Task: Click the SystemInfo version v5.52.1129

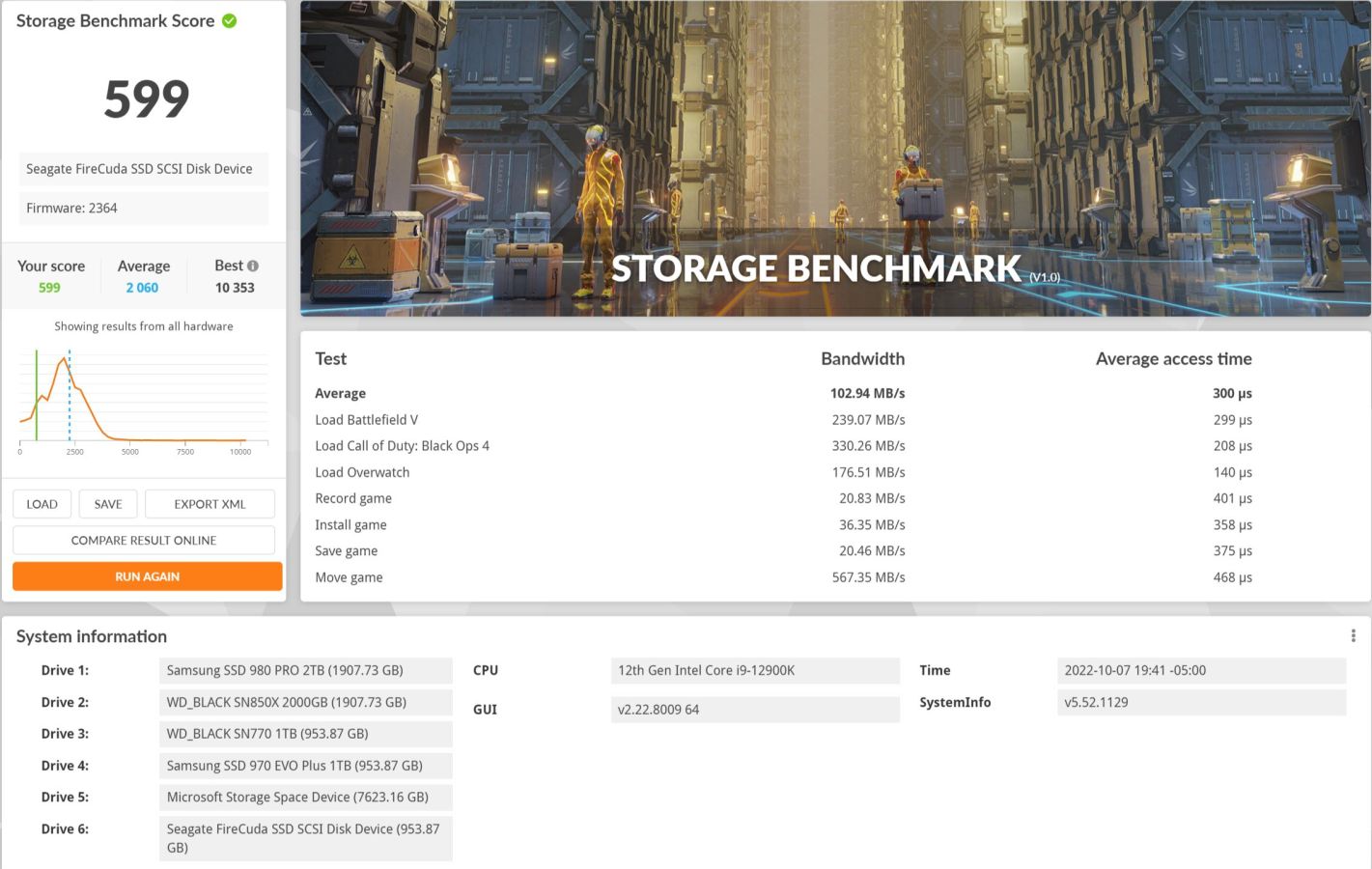Action: [x=1201, y=702]
